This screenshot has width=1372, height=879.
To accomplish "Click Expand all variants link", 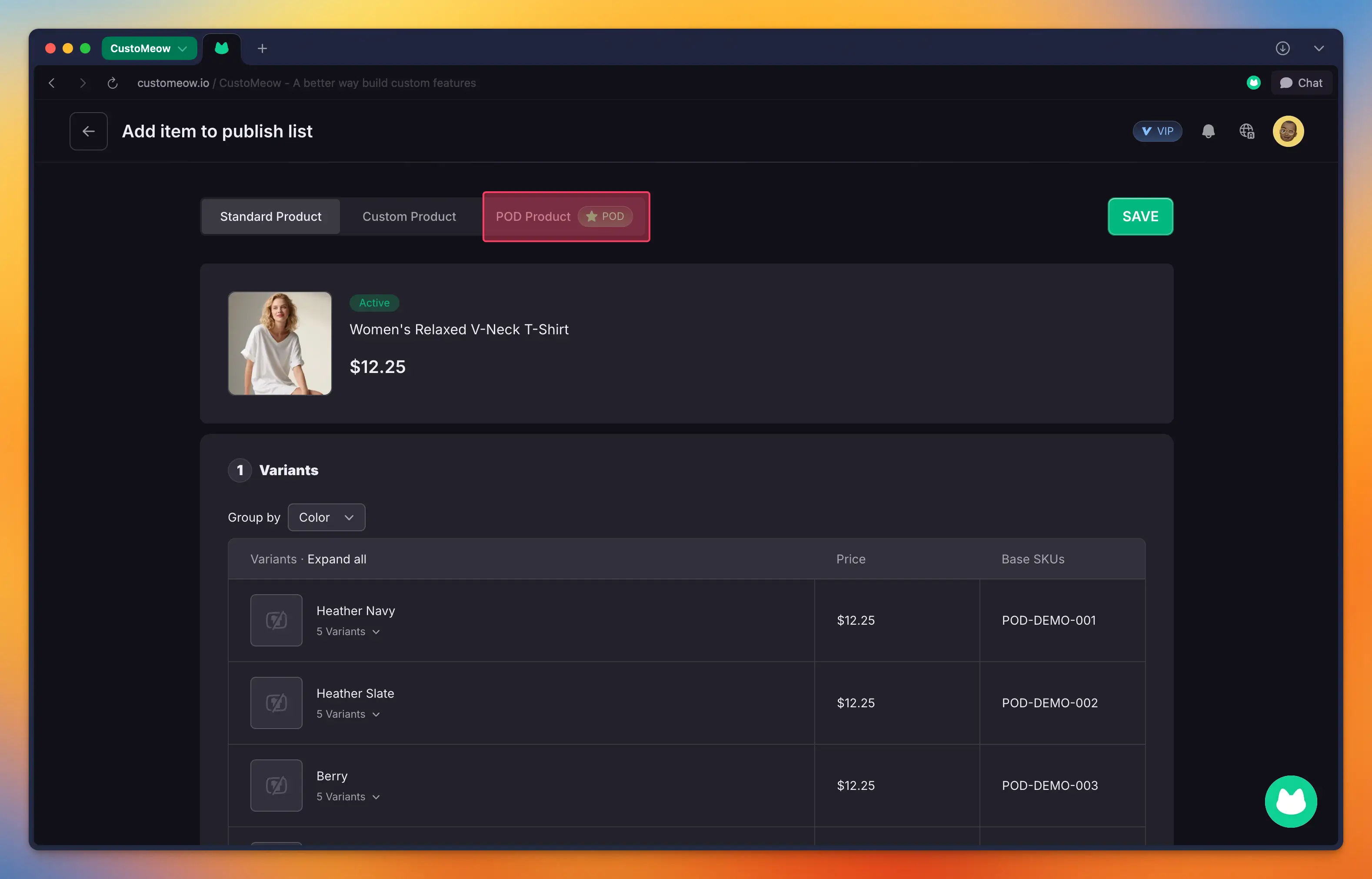I will click(337, 559).
